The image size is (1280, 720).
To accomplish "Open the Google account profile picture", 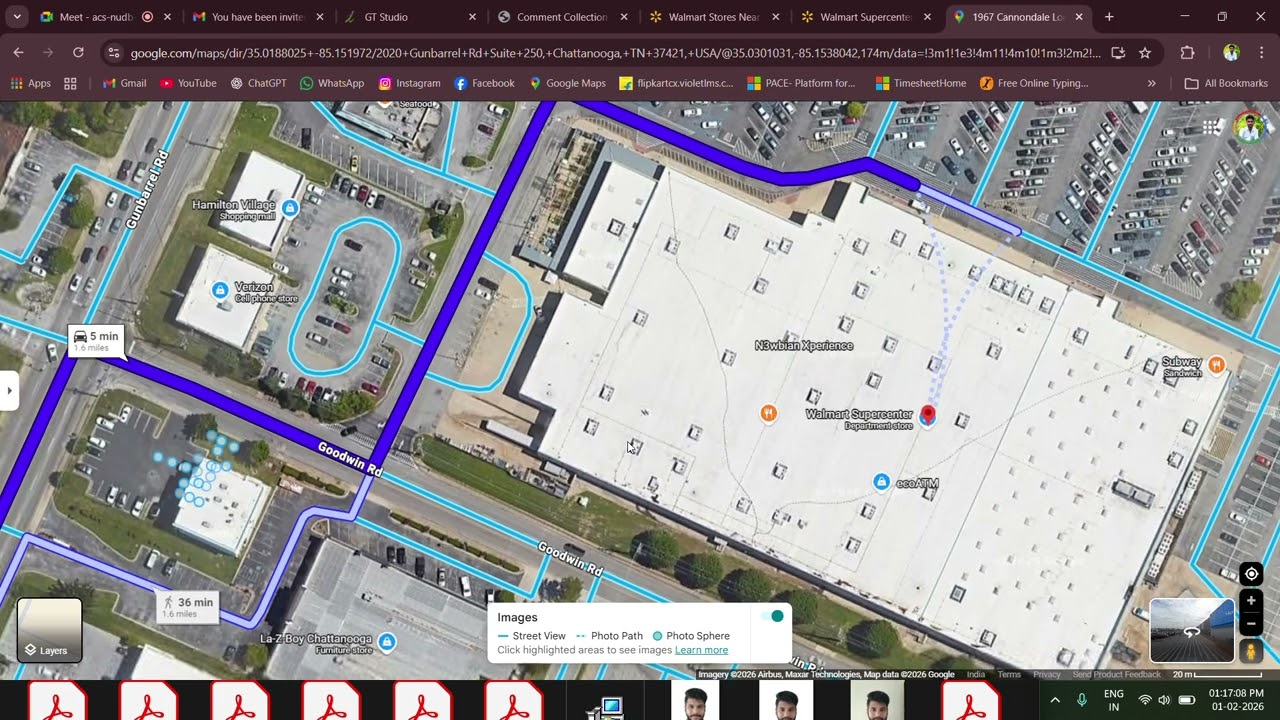I will (1248, 127).
